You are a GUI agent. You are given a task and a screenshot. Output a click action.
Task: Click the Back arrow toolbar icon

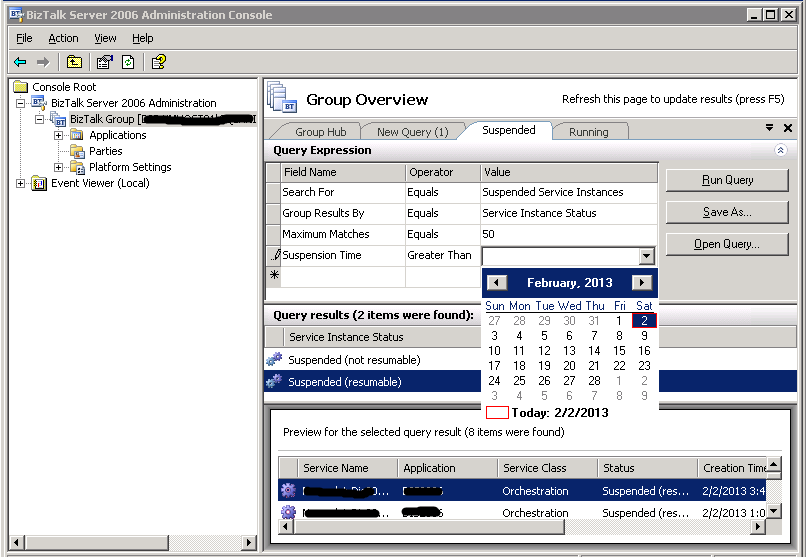coord(20,62)
